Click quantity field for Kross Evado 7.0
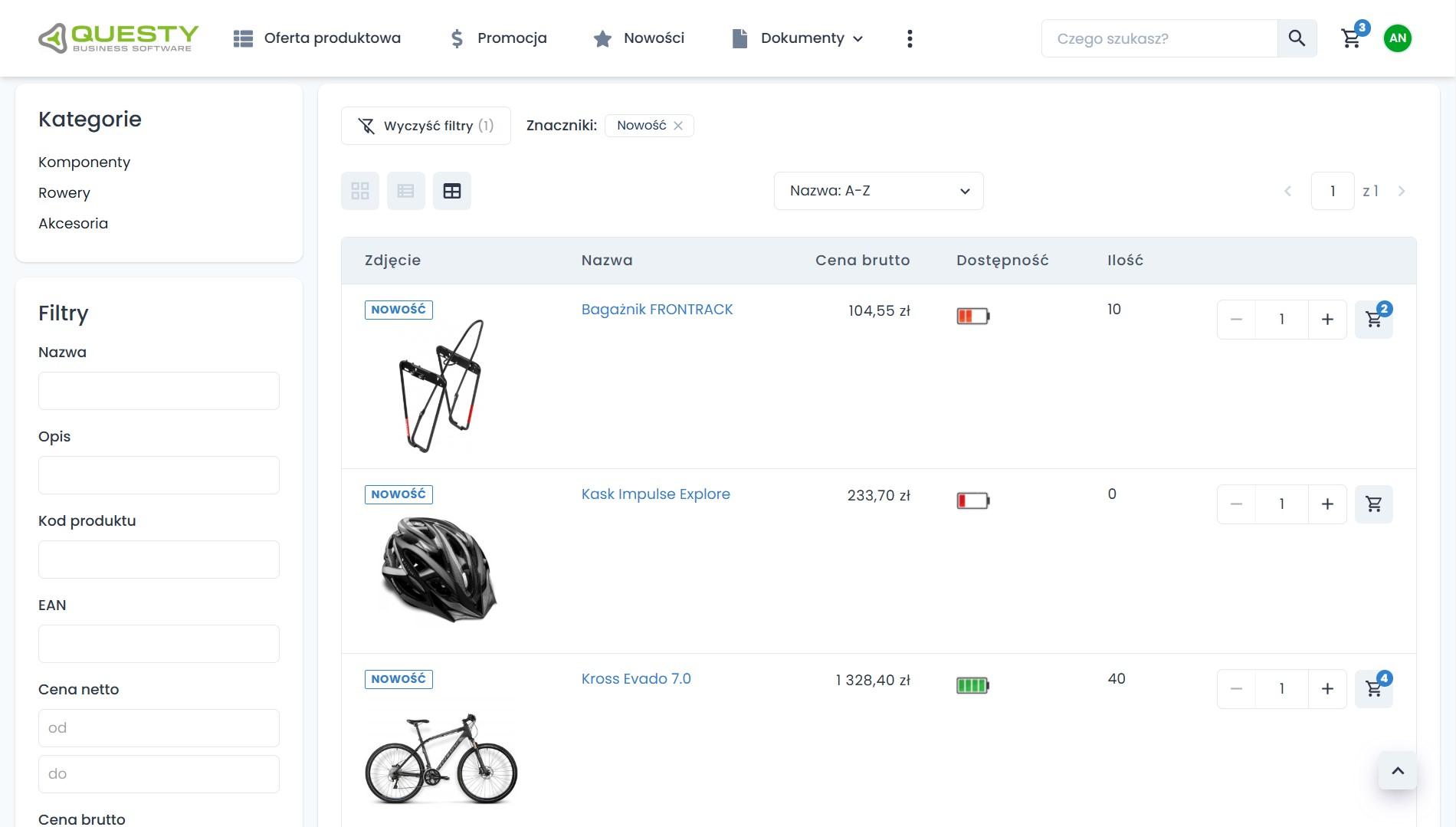The width and height of the screenshot is (1456, 827). pos(1282,689)
